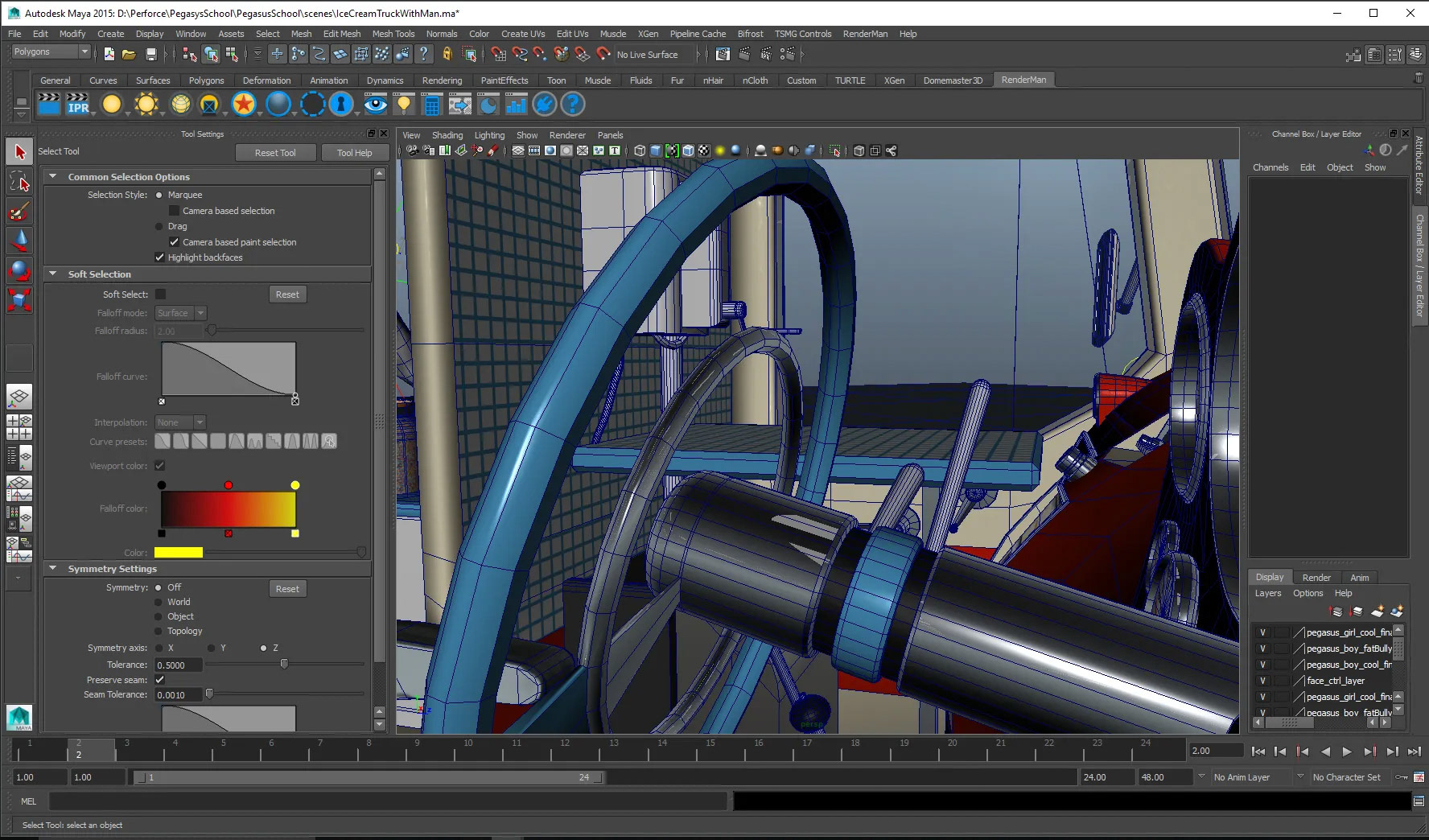Enable the Soft Select checkbox
Image resolution: width=1429 pixels, height=840 pixels.
click(160, 294)
